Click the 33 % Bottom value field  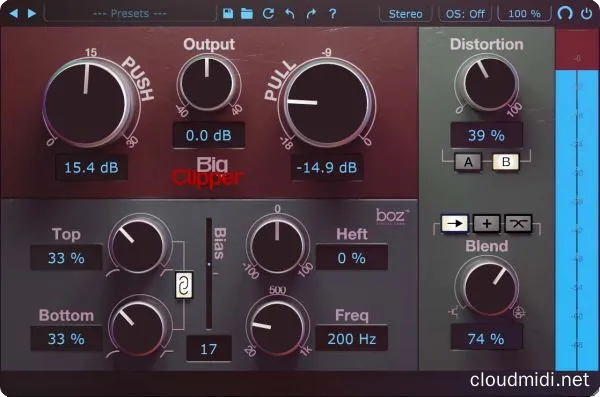pyautogui.click(x=66, y=339)
